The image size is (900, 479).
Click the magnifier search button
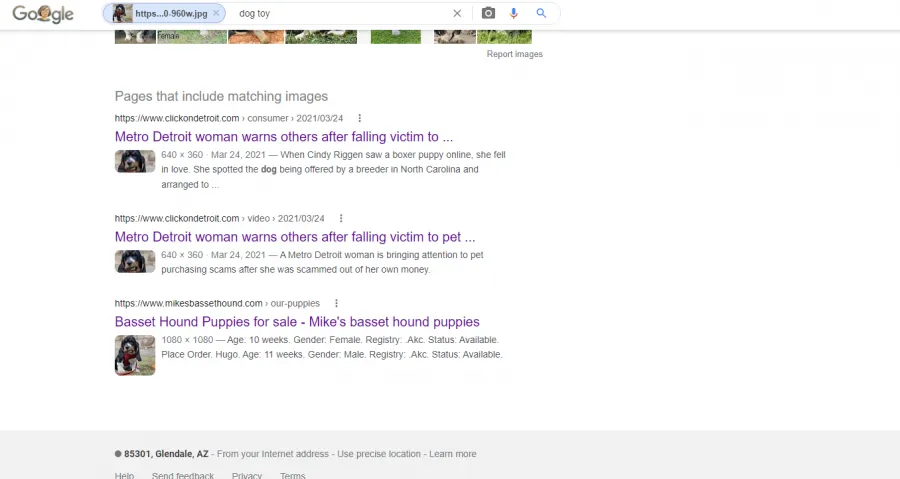pos(541,13)
